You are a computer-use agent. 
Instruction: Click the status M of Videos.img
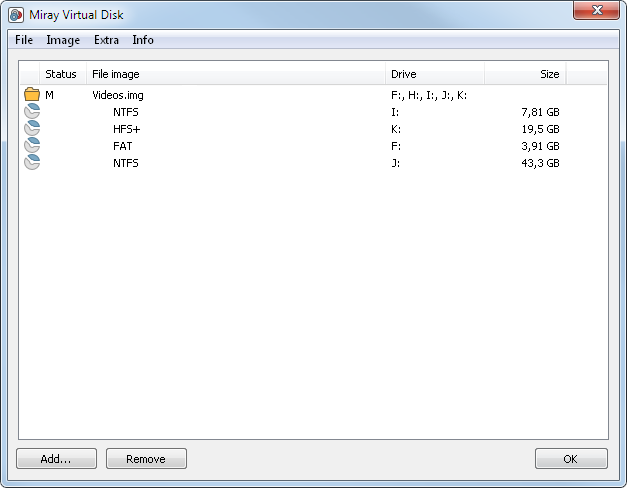49,95
